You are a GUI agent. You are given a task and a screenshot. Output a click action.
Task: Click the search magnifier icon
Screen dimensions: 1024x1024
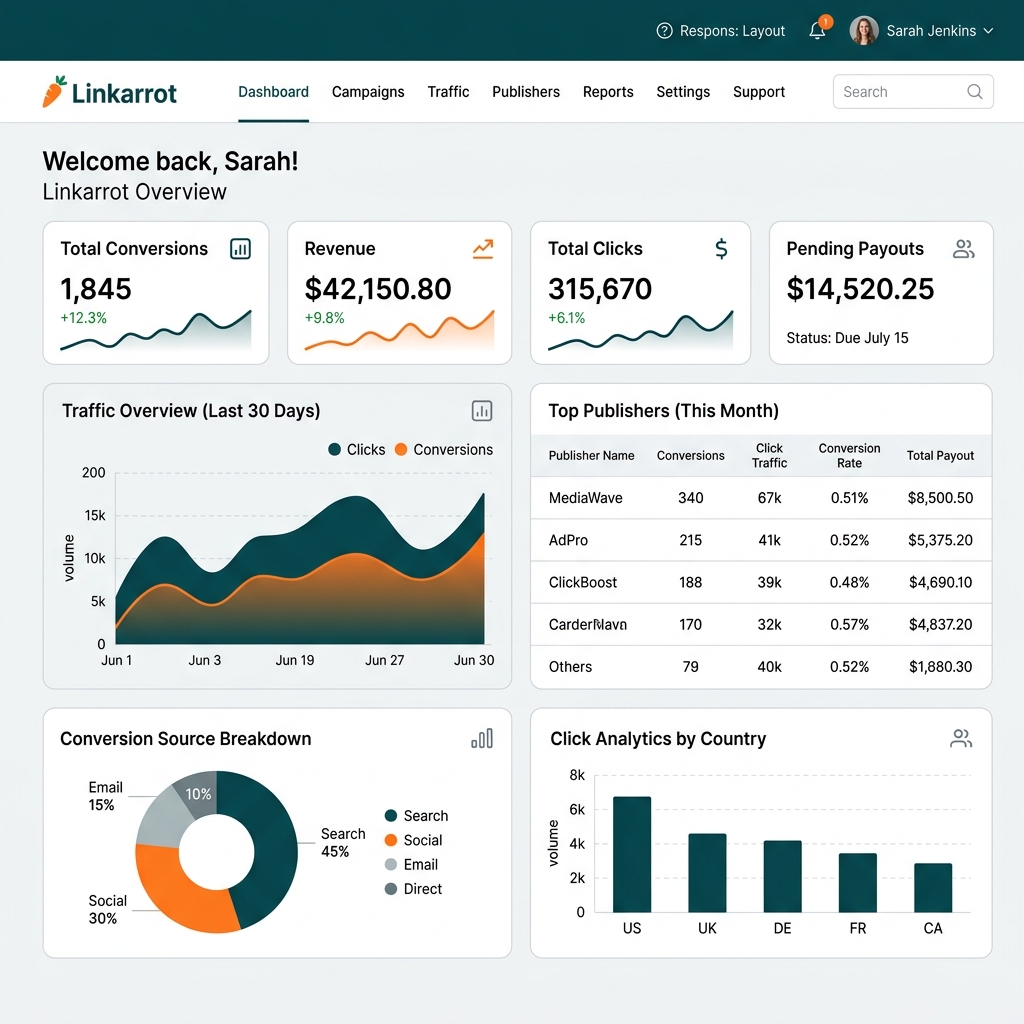click(974, 91)
